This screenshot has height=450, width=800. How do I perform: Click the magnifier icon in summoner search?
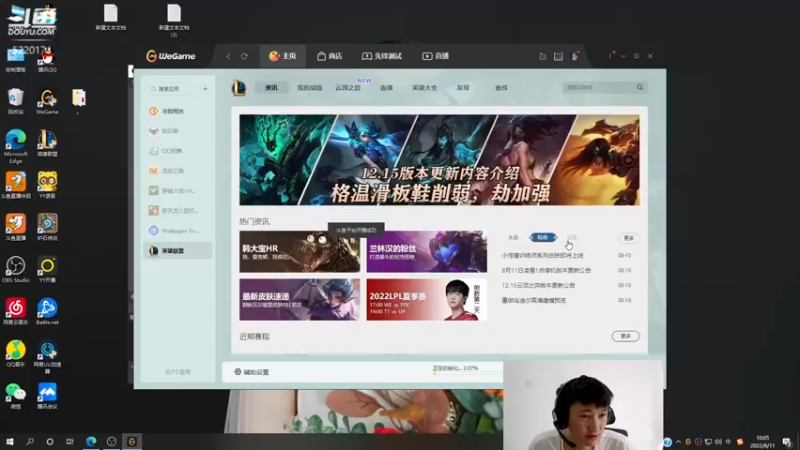coord(640,87)
